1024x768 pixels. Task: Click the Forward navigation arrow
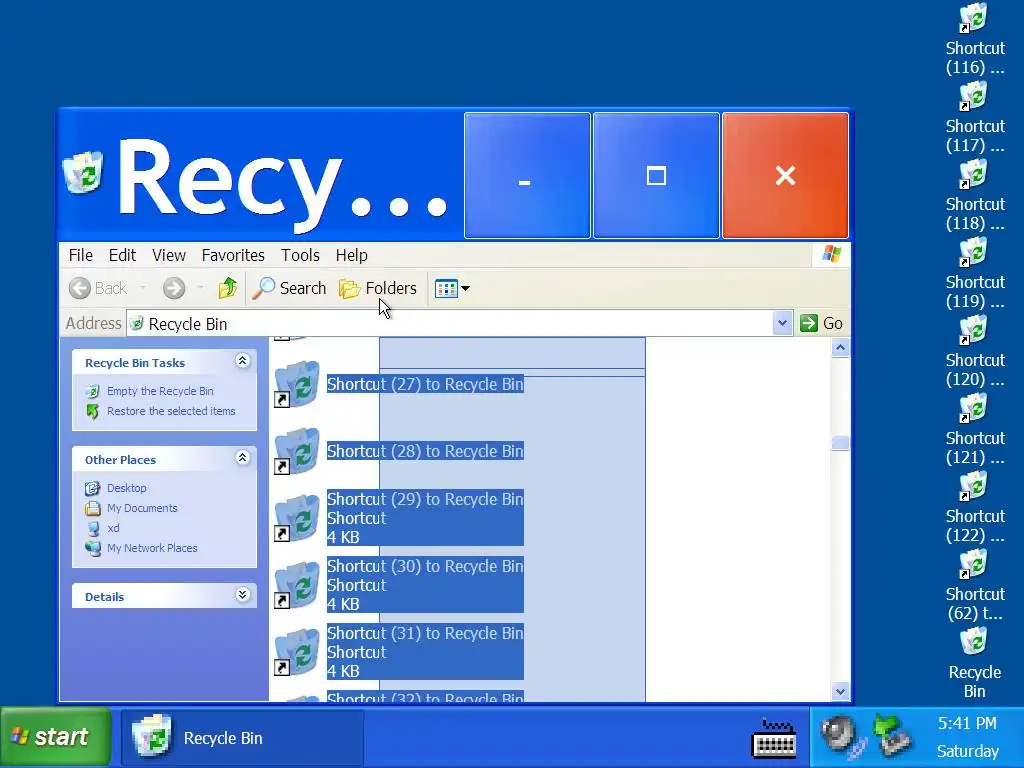(174, 288)
